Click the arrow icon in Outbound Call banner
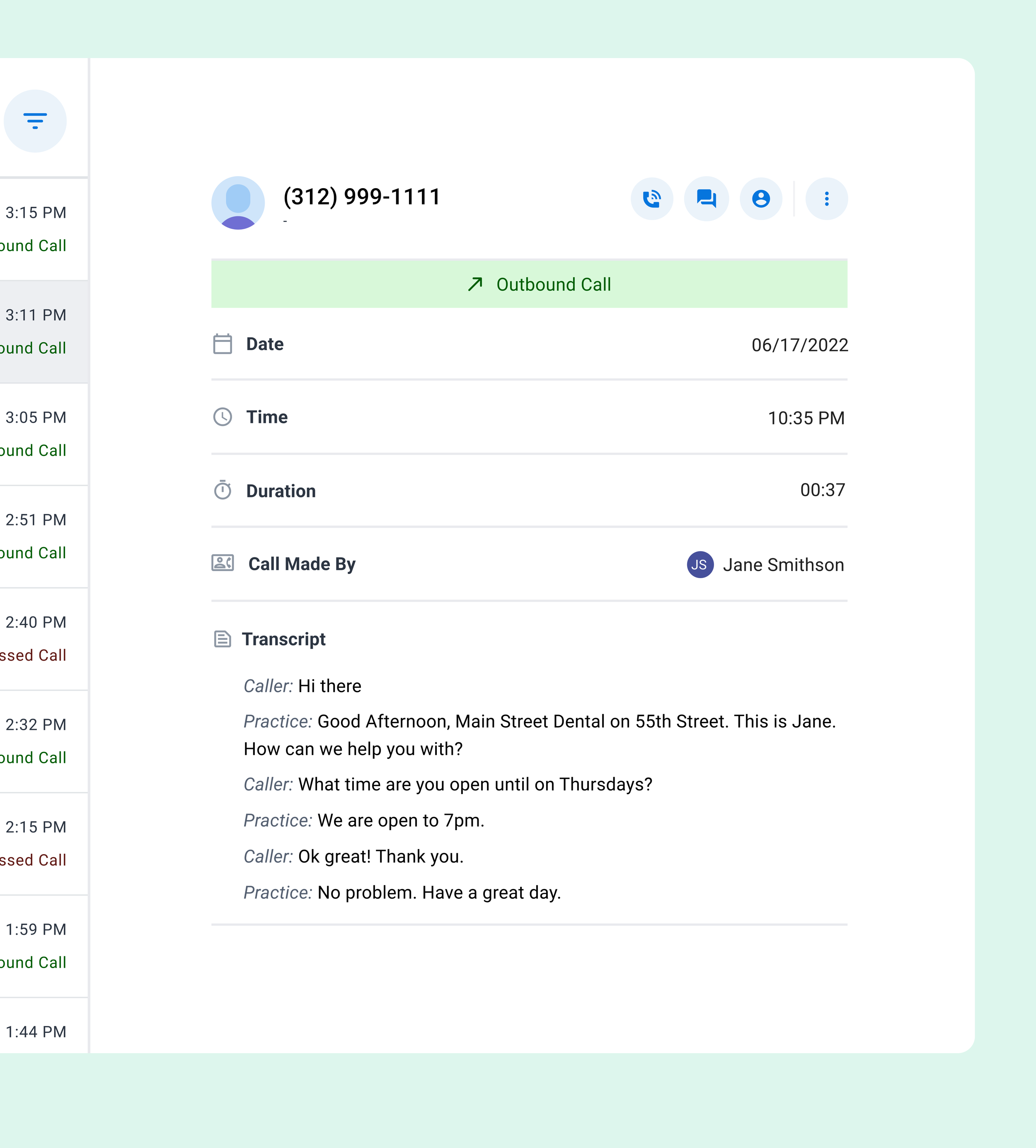Screen dimensions: 1036x1148 pyautogui.click(x=475, y=284)
